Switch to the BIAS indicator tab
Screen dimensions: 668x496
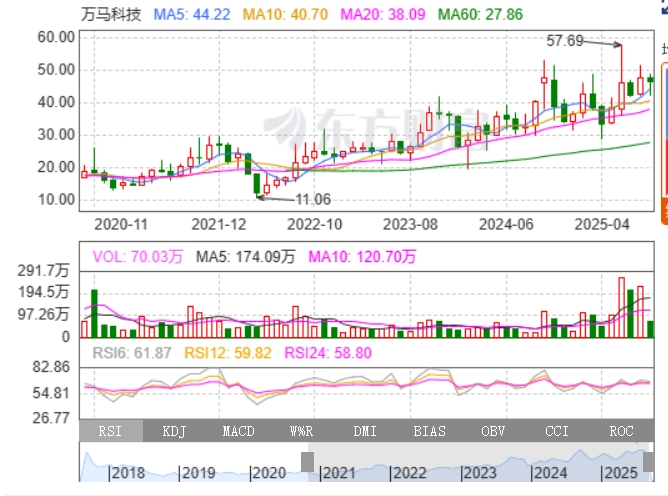[x=429, y=431]
